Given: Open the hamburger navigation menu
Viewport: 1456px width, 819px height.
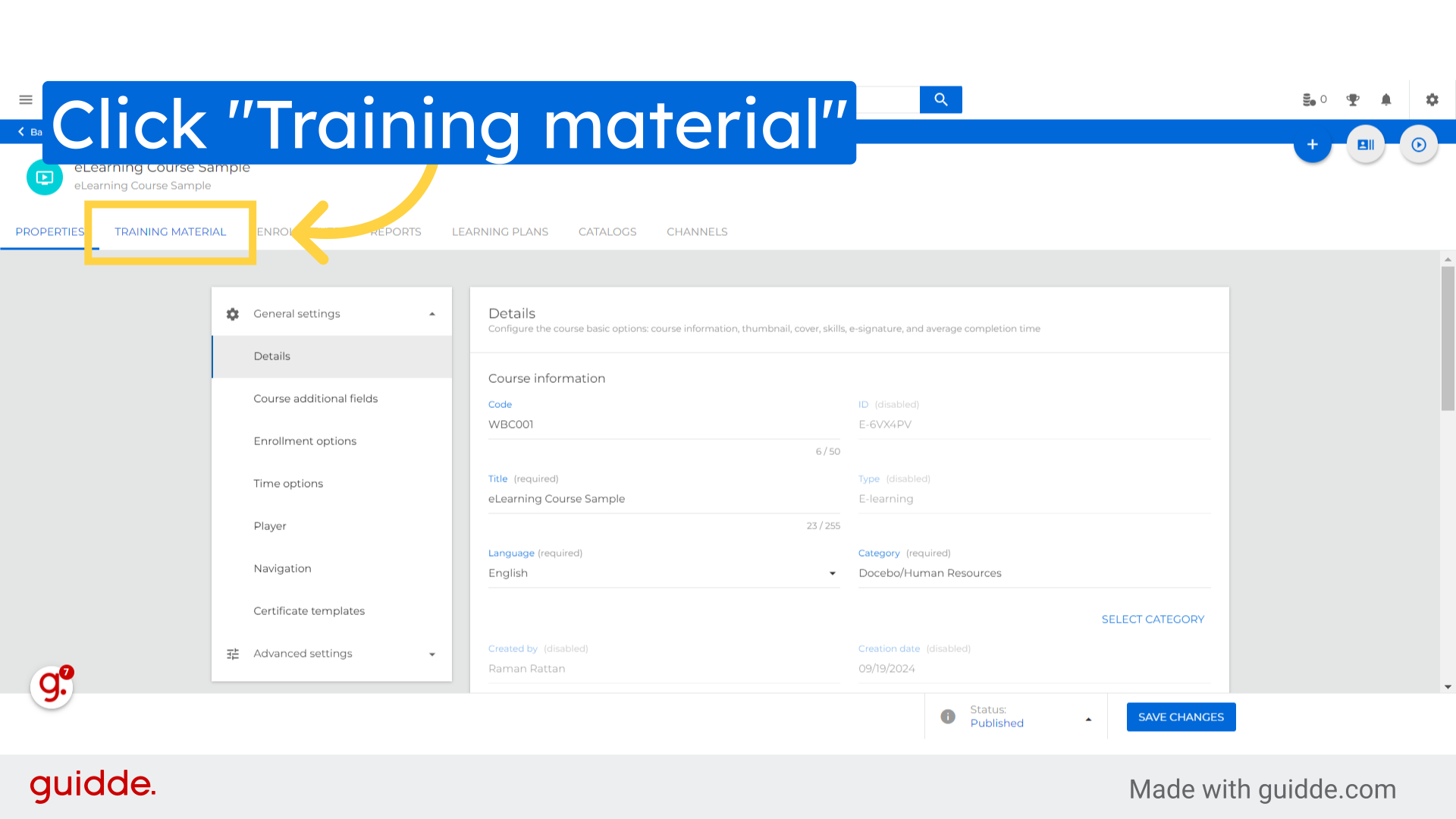Looking at the screenshot, I should tap(25, 99).
